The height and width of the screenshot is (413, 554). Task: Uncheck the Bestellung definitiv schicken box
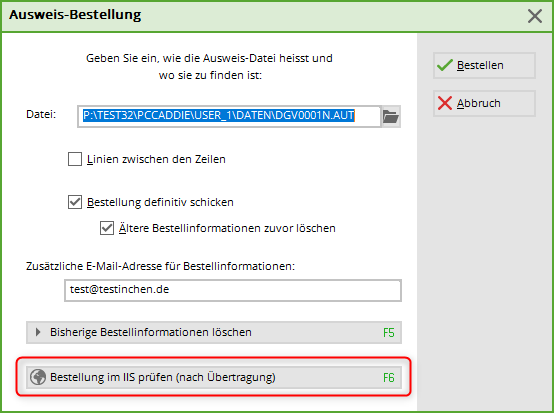click(75, 202)
